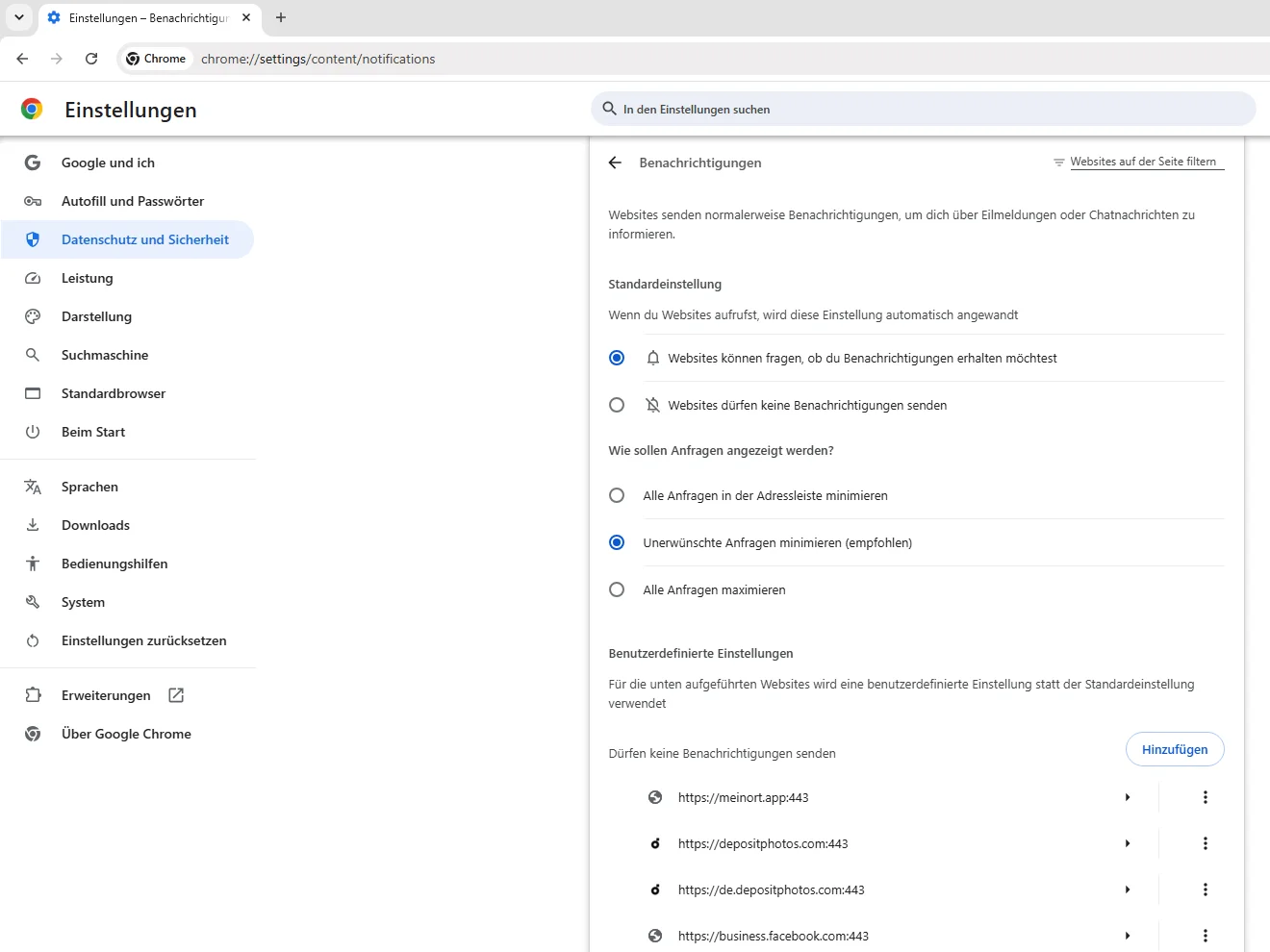Open more actions menu for de.depositphotos.com
The image size is (1270, 952).
[x=1206, y=889]
